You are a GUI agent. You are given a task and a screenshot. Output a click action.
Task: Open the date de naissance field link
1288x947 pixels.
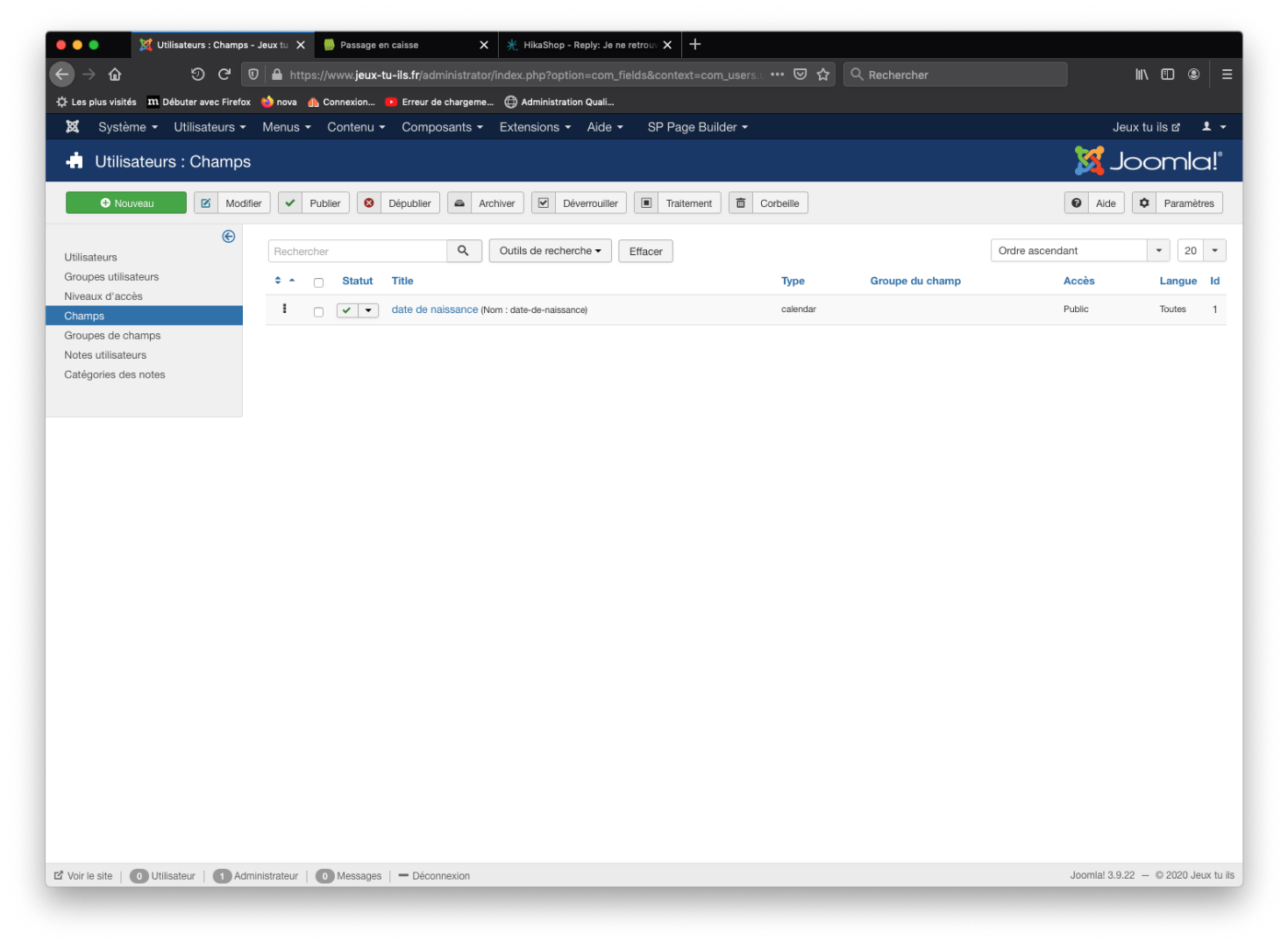pos(435,310)
